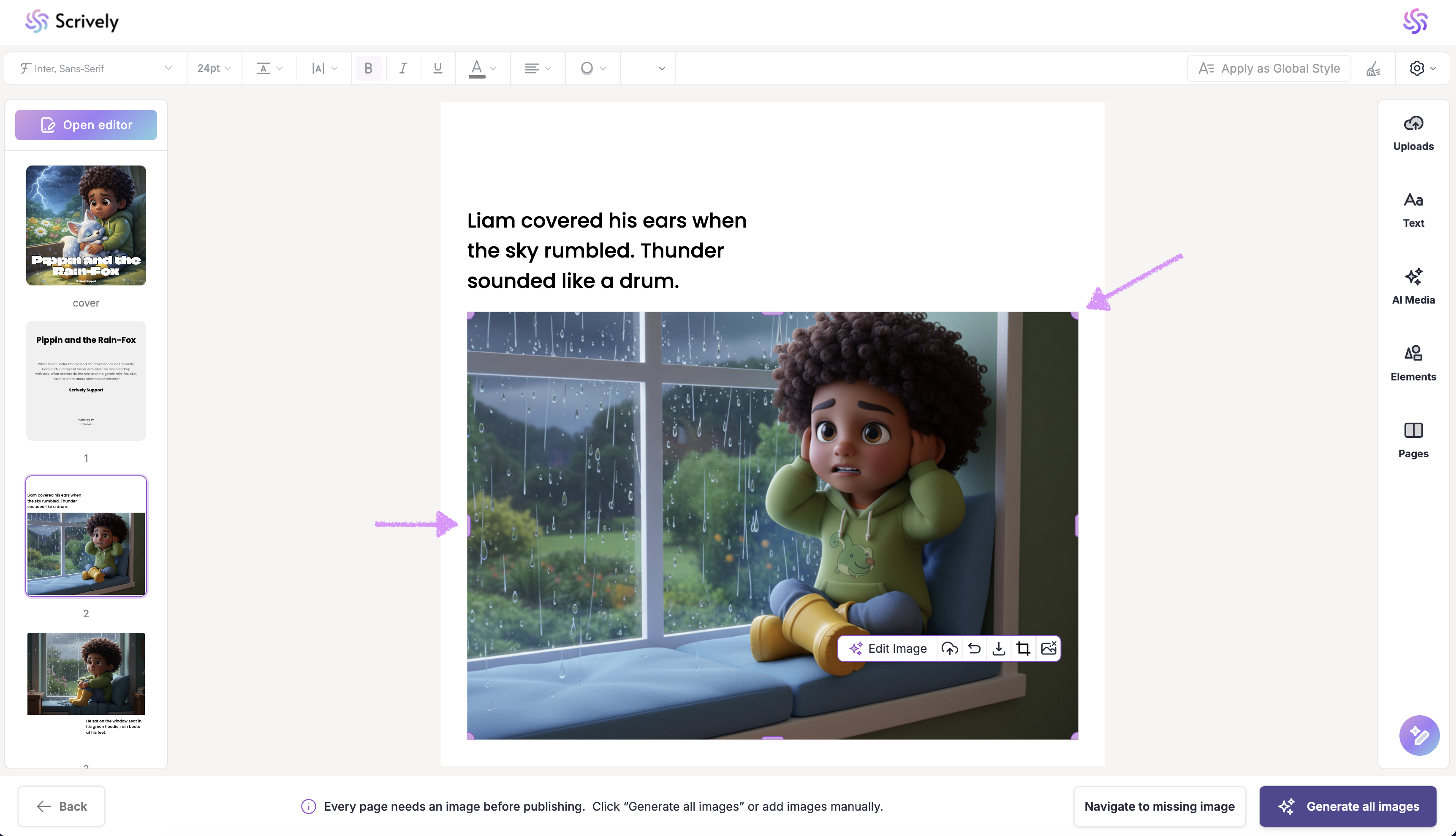Open the Inter, Sans-Serif font dropdown
The height and width of the screenshot is (836, 1456).
(x=95, y=68)
